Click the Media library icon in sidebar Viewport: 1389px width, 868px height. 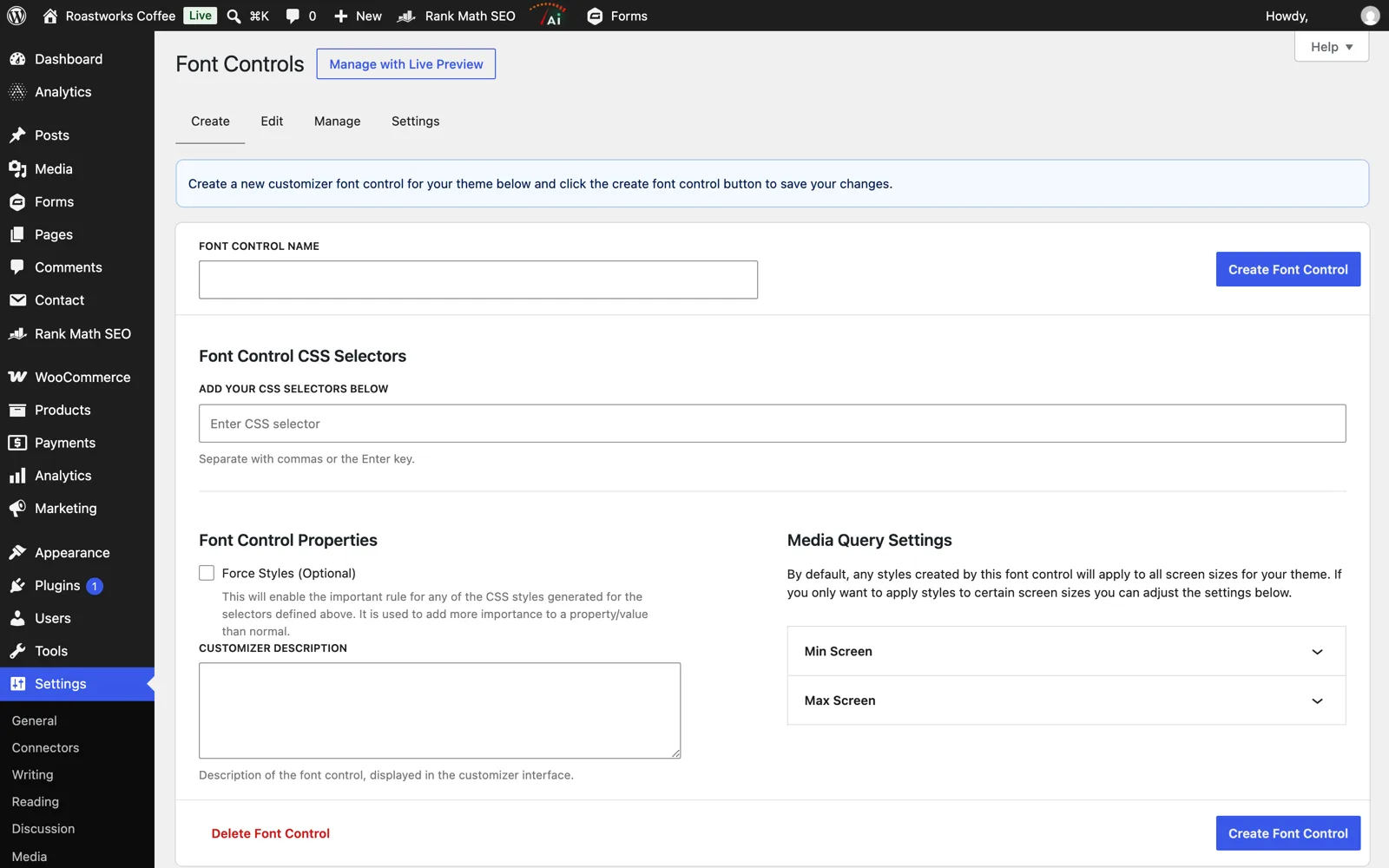17,168
